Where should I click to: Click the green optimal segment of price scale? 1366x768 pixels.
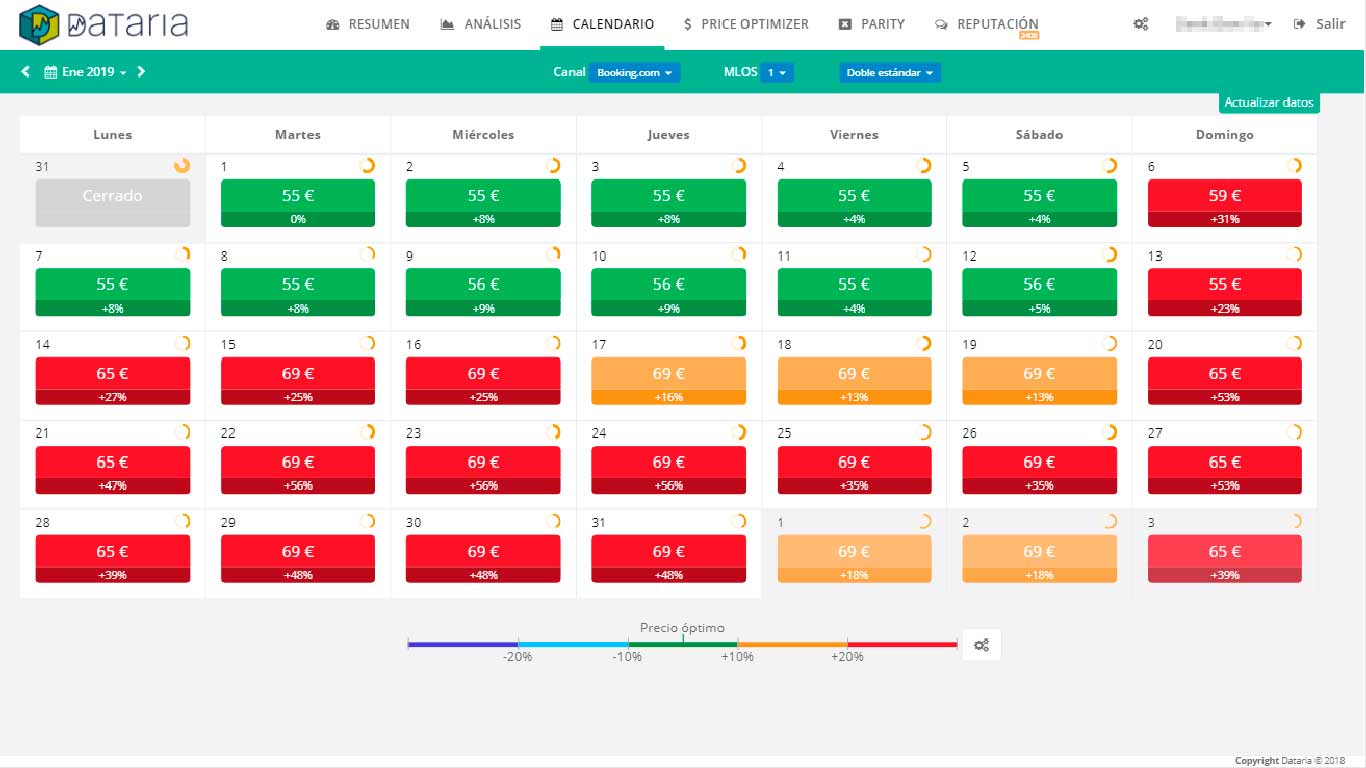click(x=683, y=645)
